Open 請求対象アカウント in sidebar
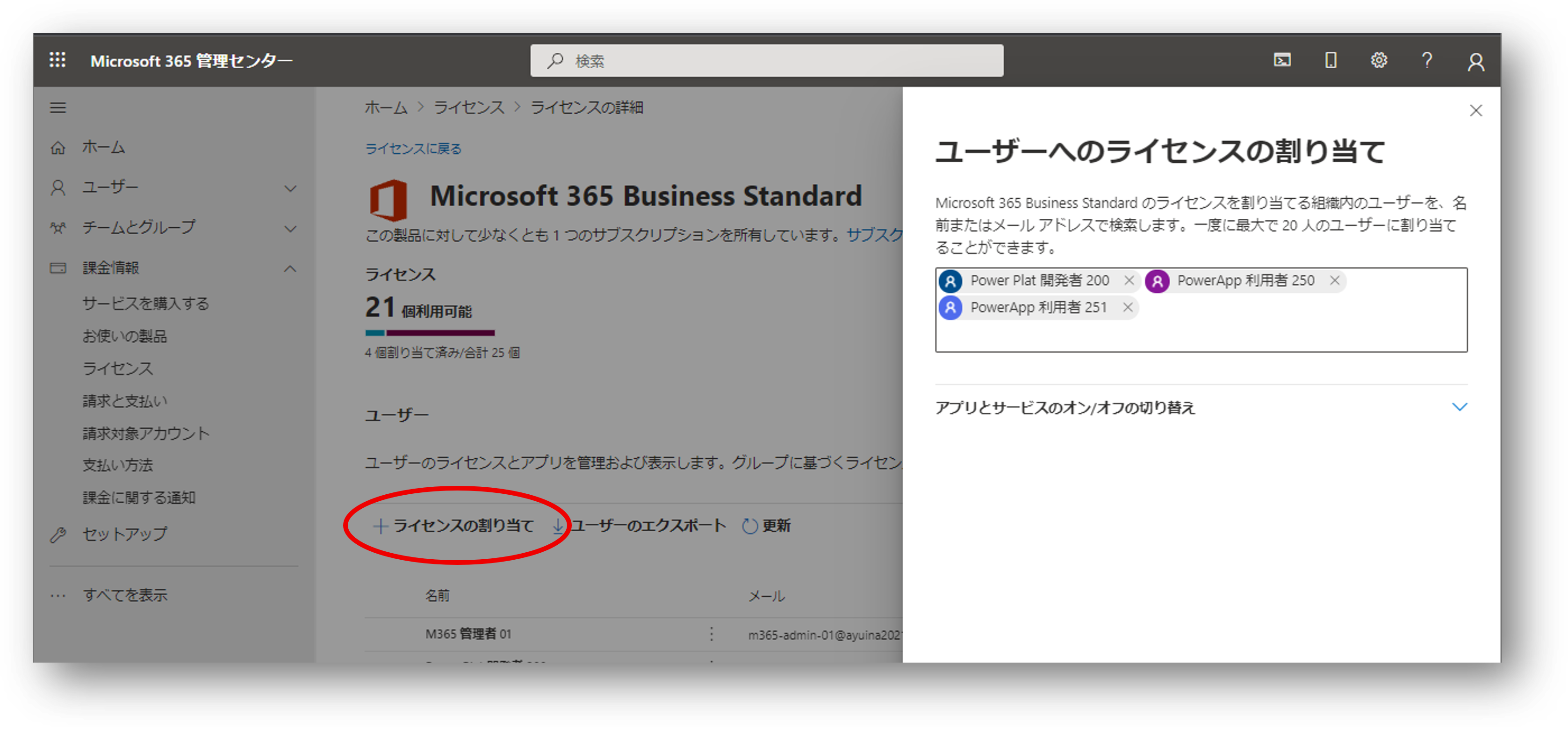Viewport: 1568px width, 729px height. (146, 433)
